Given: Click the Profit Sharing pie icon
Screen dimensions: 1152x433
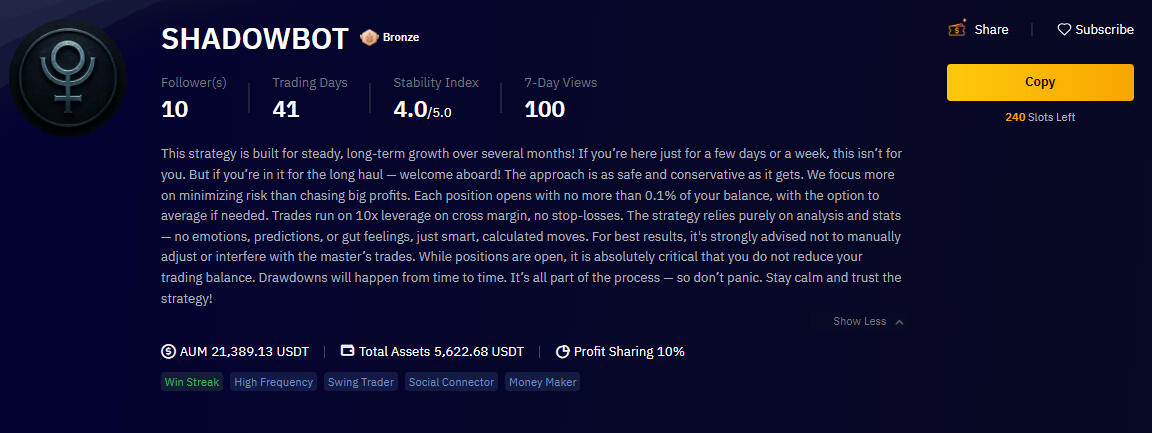Looking at the screenshot, I should point(562,351).
